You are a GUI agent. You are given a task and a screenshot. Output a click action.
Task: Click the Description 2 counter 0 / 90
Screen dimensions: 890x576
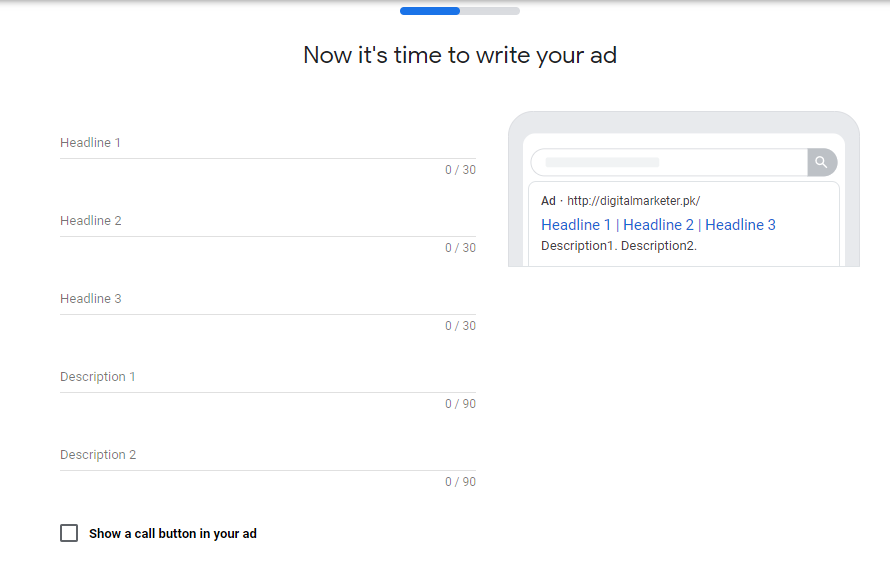[460, 482]
